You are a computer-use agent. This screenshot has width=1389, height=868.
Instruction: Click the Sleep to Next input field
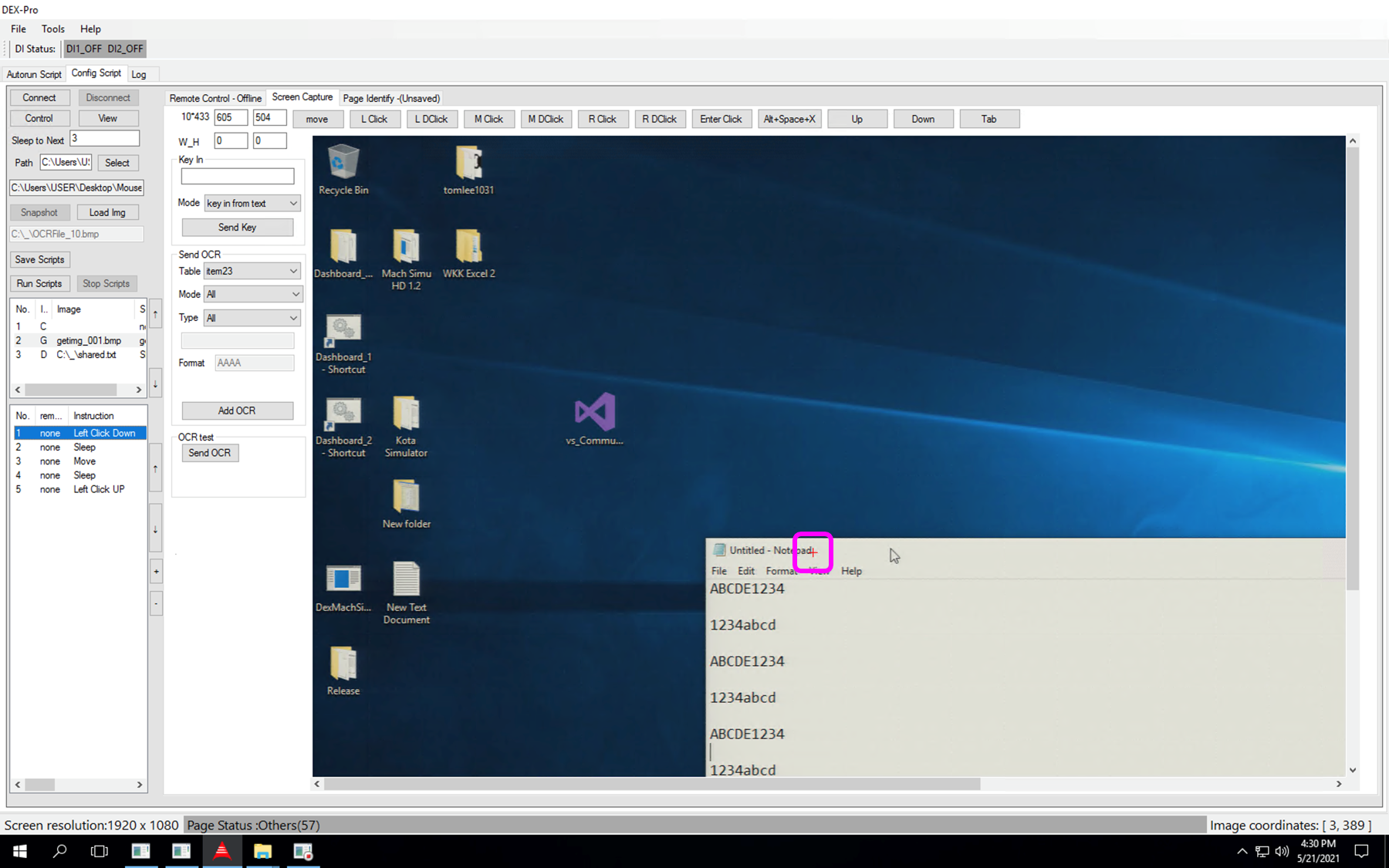click(105, 138)
